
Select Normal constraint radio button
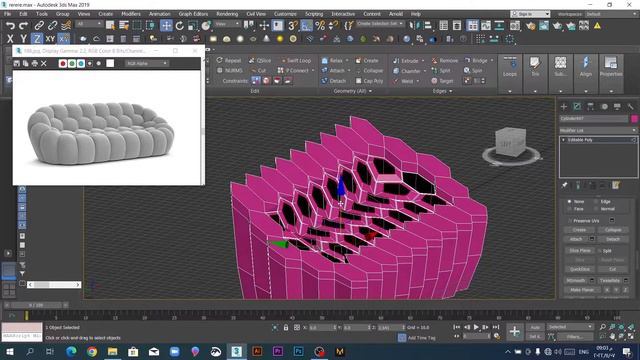(x=596, y=209)
